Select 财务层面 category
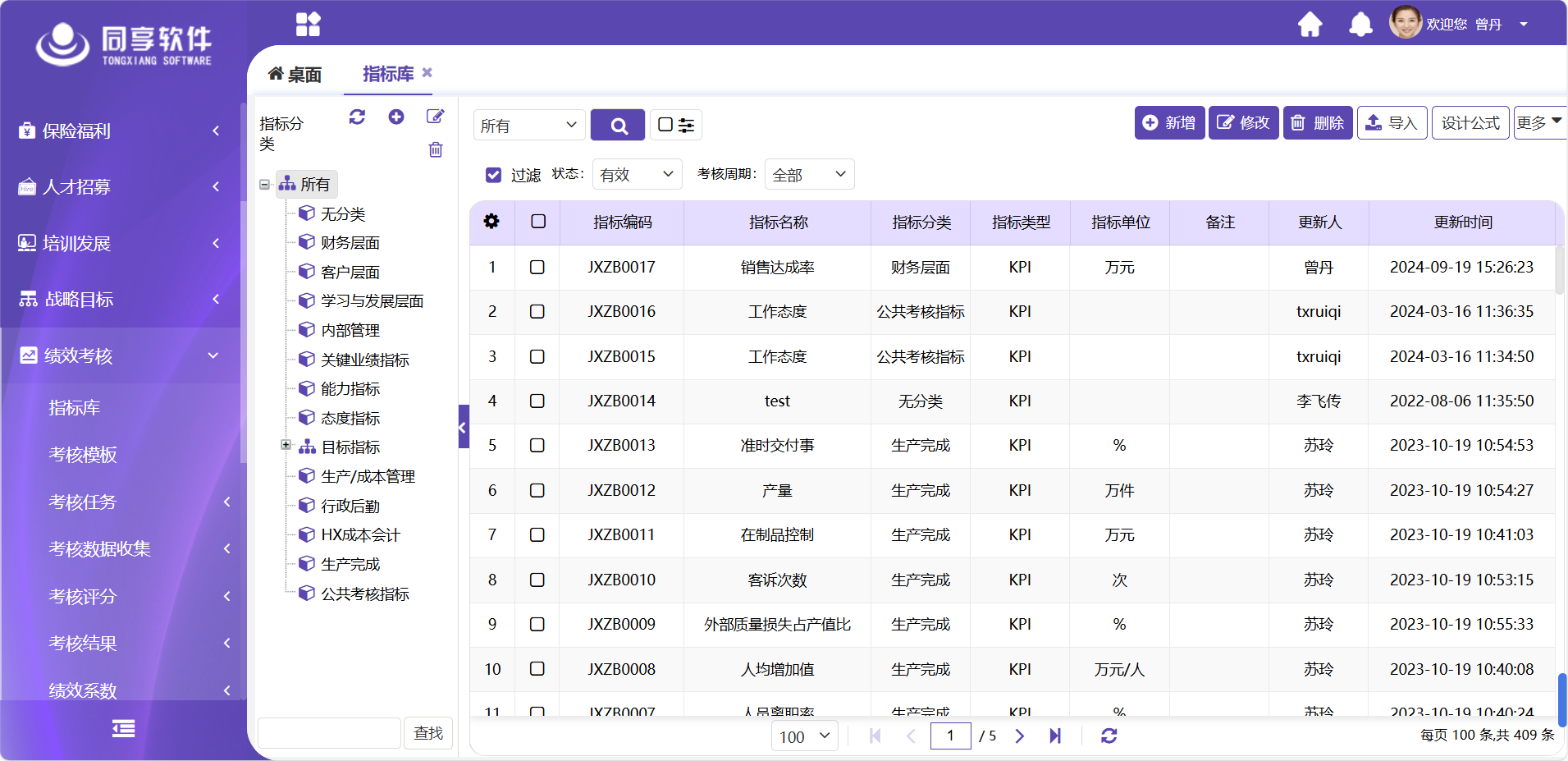1568x761 pixels. tap(350, 242)
